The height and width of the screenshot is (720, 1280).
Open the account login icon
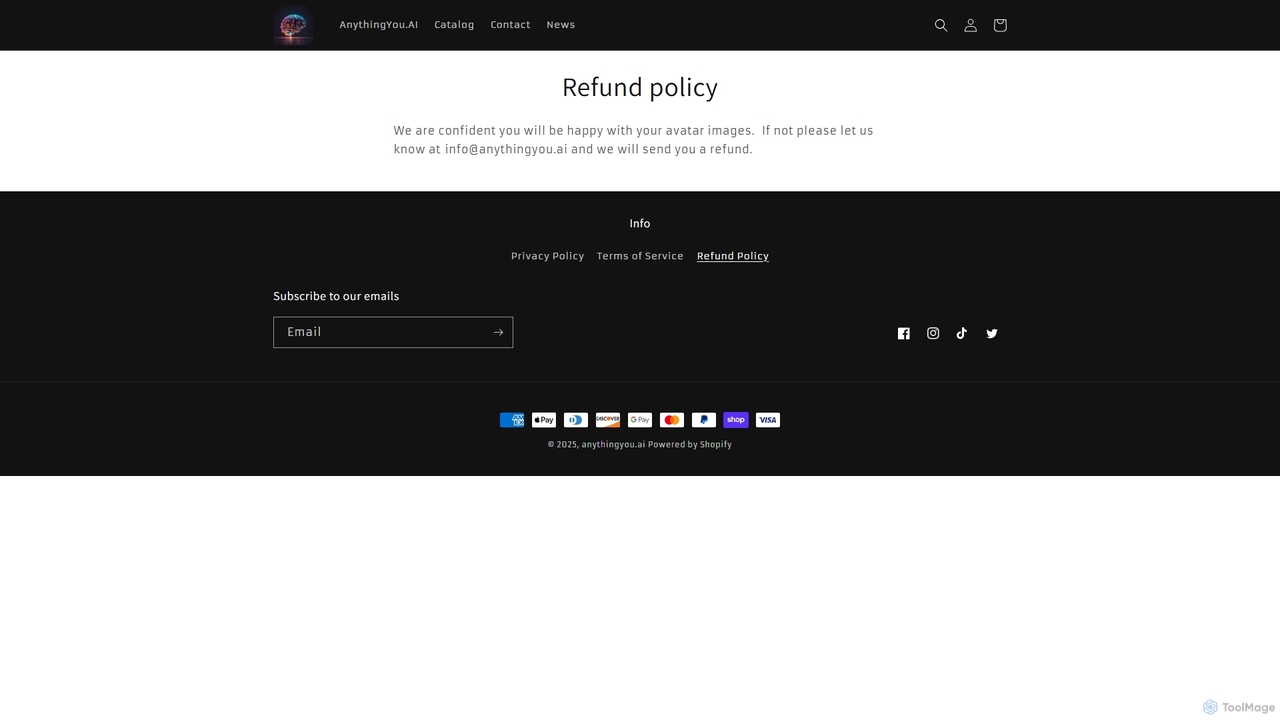click(x=970, y=25)
